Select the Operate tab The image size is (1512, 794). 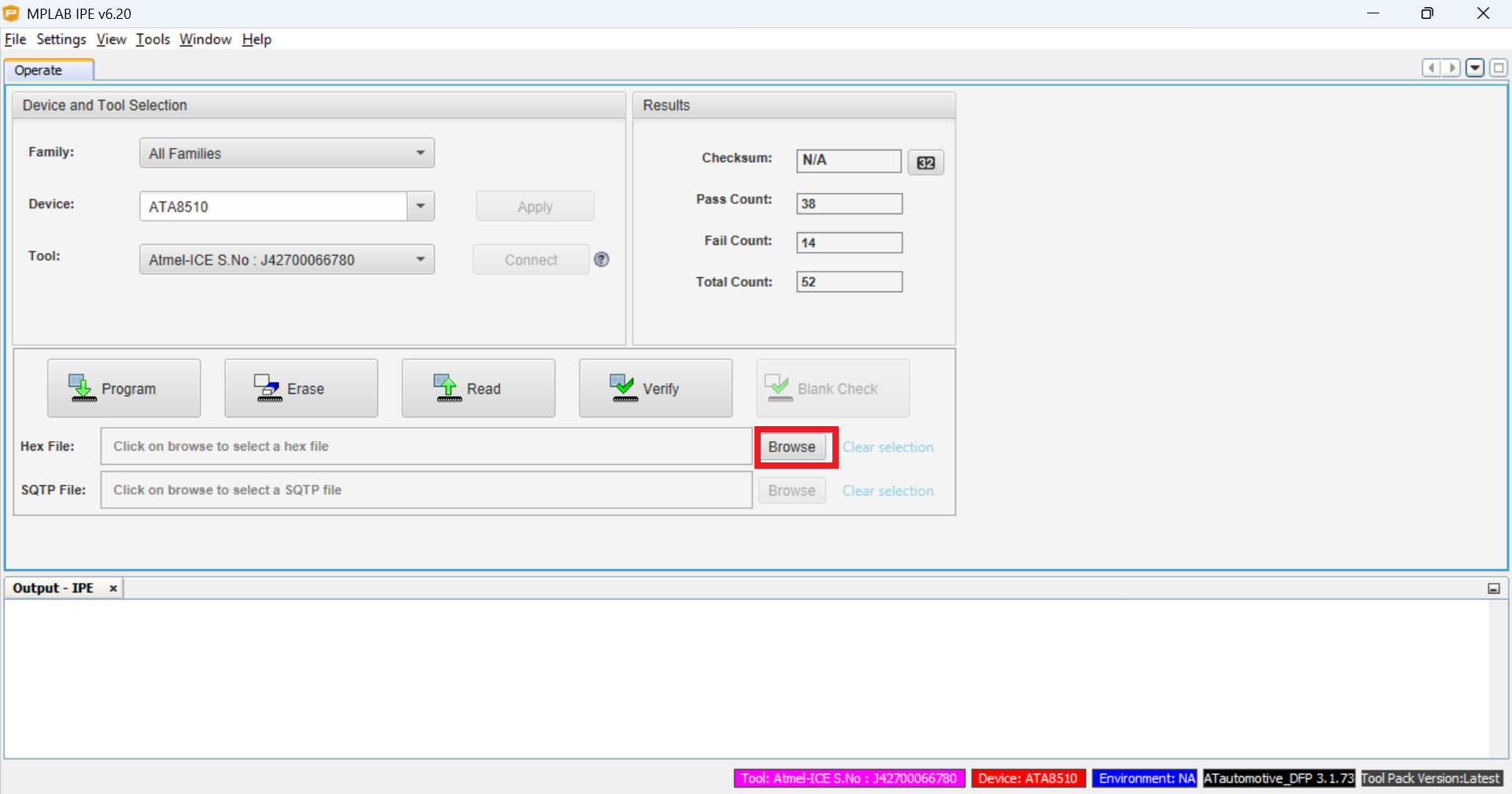click(x=49, y=70)
